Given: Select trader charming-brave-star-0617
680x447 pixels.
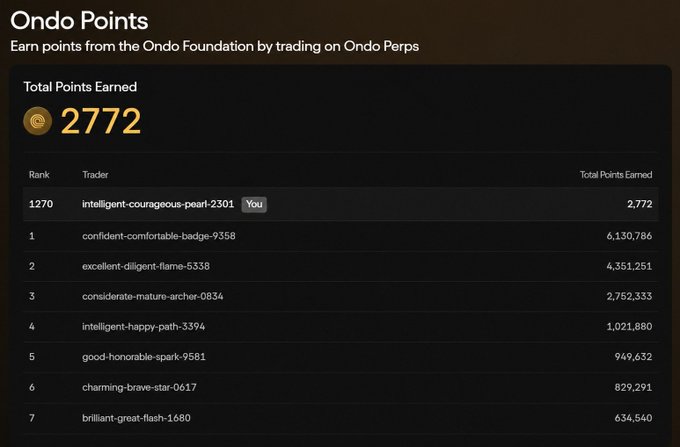Looking at the screenshot, I should click(x=139, y=387).
